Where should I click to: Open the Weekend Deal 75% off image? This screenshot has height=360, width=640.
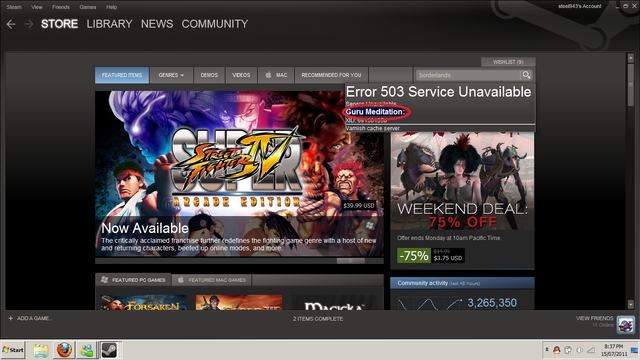pos(462,181)
